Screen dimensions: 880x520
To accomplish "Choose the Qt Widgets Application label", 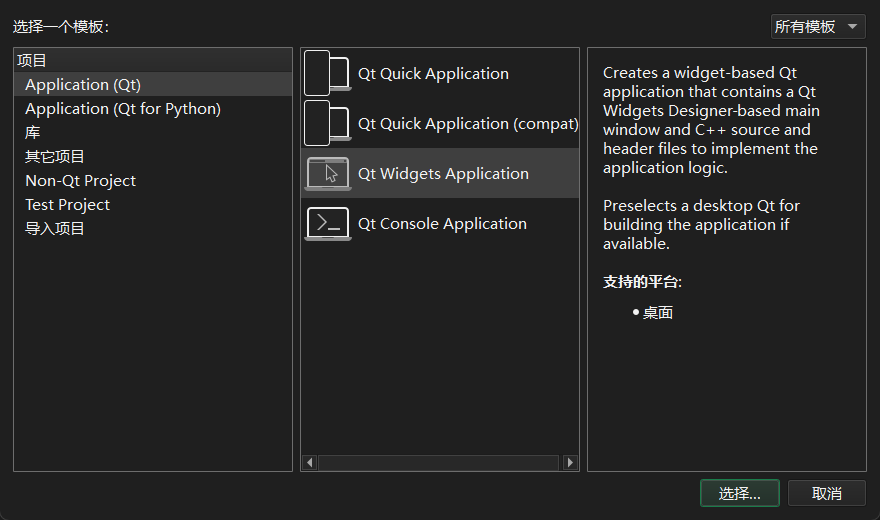I will [x=443, y=174].
